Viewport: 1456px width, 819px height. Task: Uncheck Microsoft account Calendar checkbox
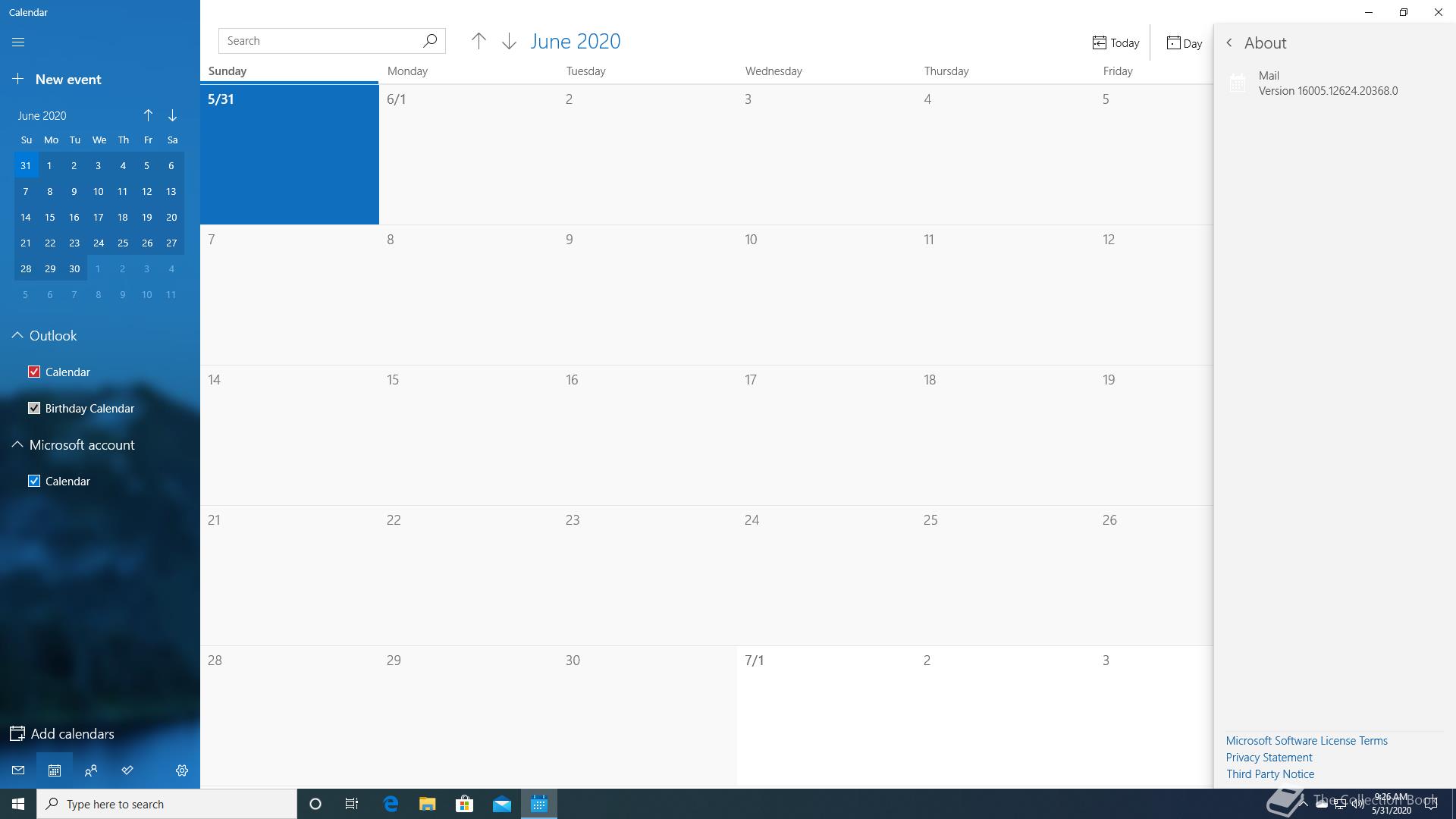[x=34, y=481]
